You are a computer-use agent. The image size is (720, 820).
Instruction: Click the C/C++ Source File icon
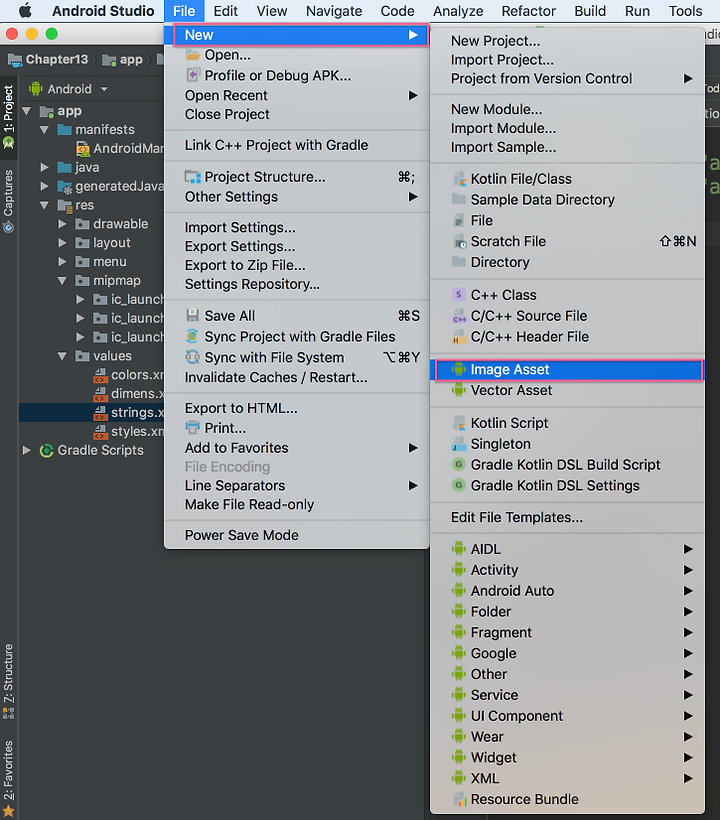click(x=459, y=316)
